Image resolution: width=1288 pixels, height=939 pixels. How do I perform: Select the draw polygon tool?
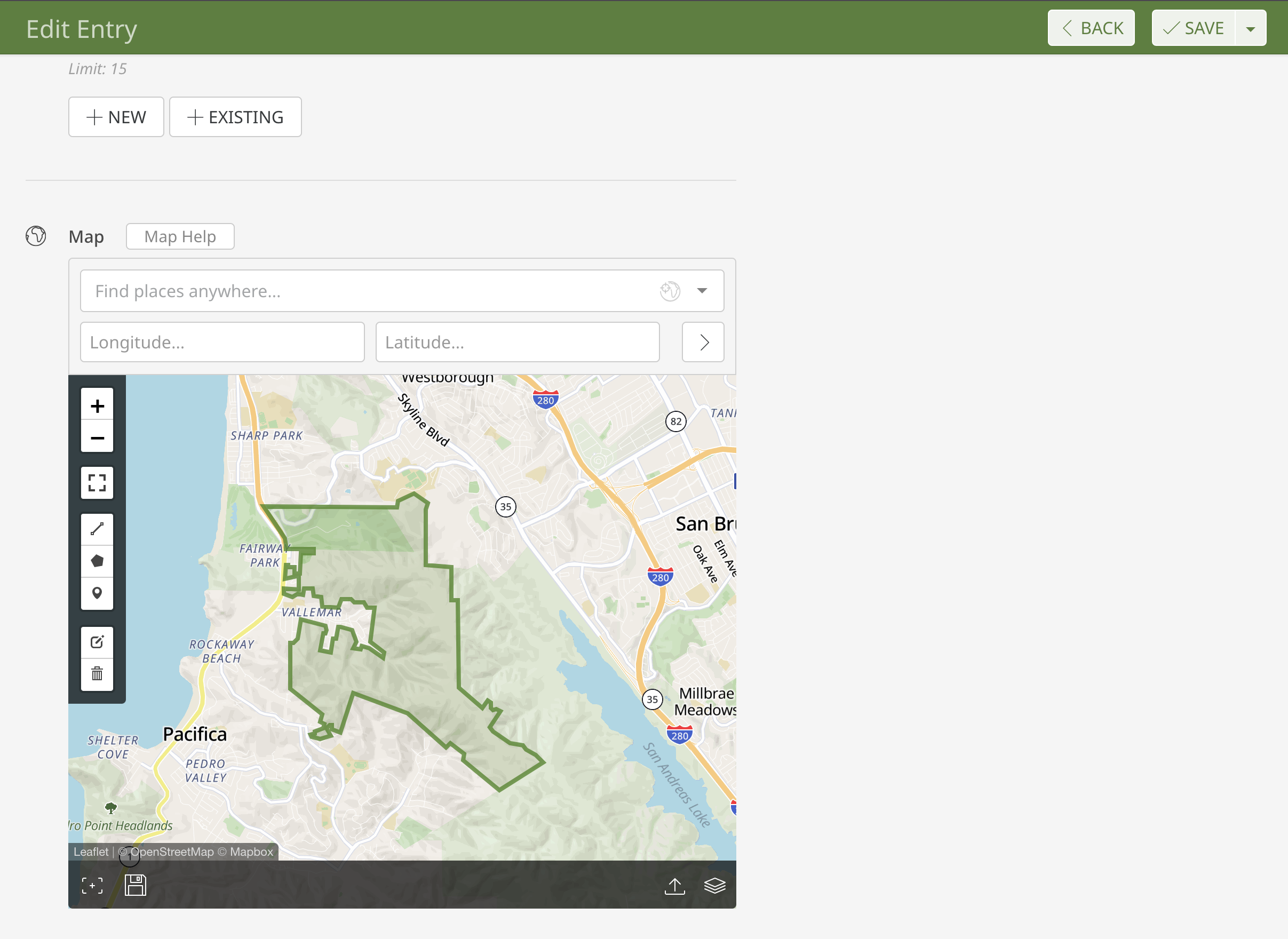97,561
